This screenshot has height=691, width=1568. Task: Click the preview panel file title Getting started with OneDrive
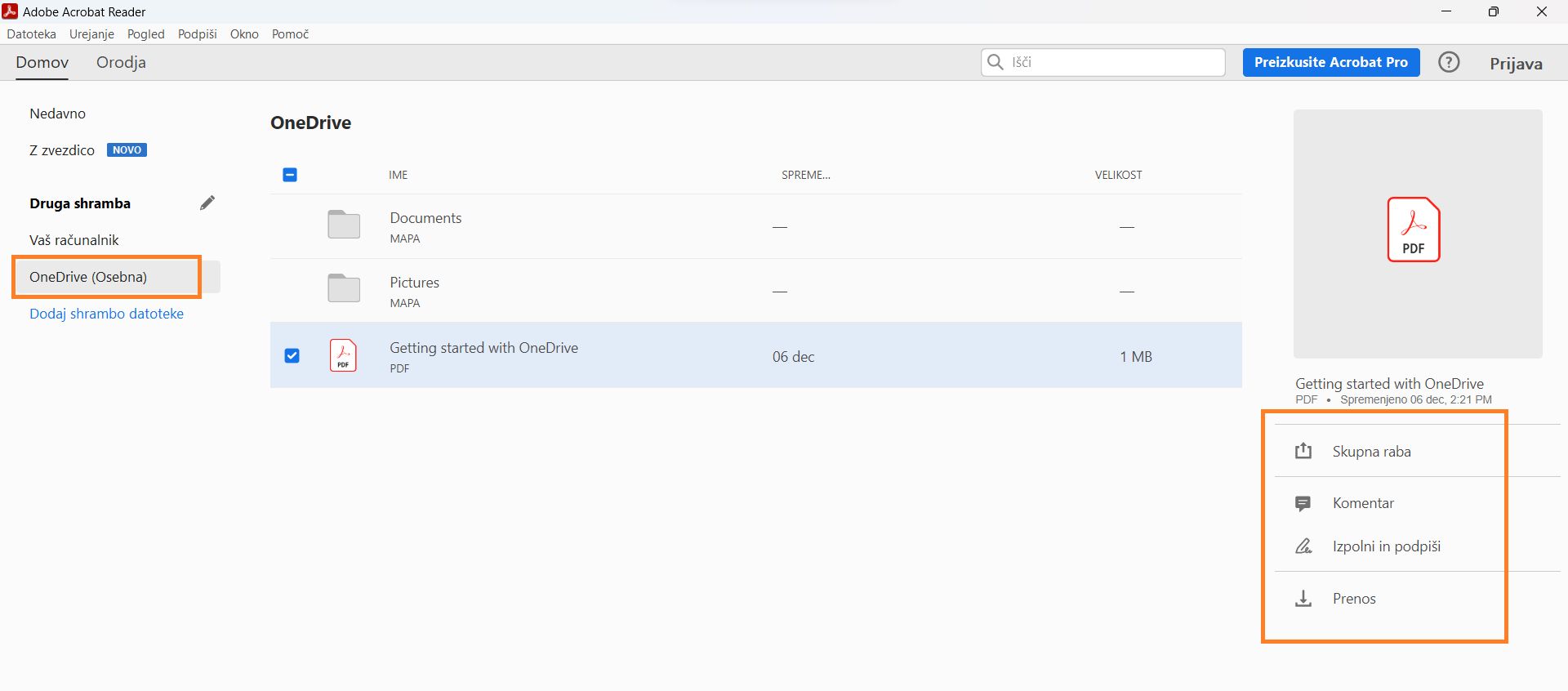(1389, 384)
